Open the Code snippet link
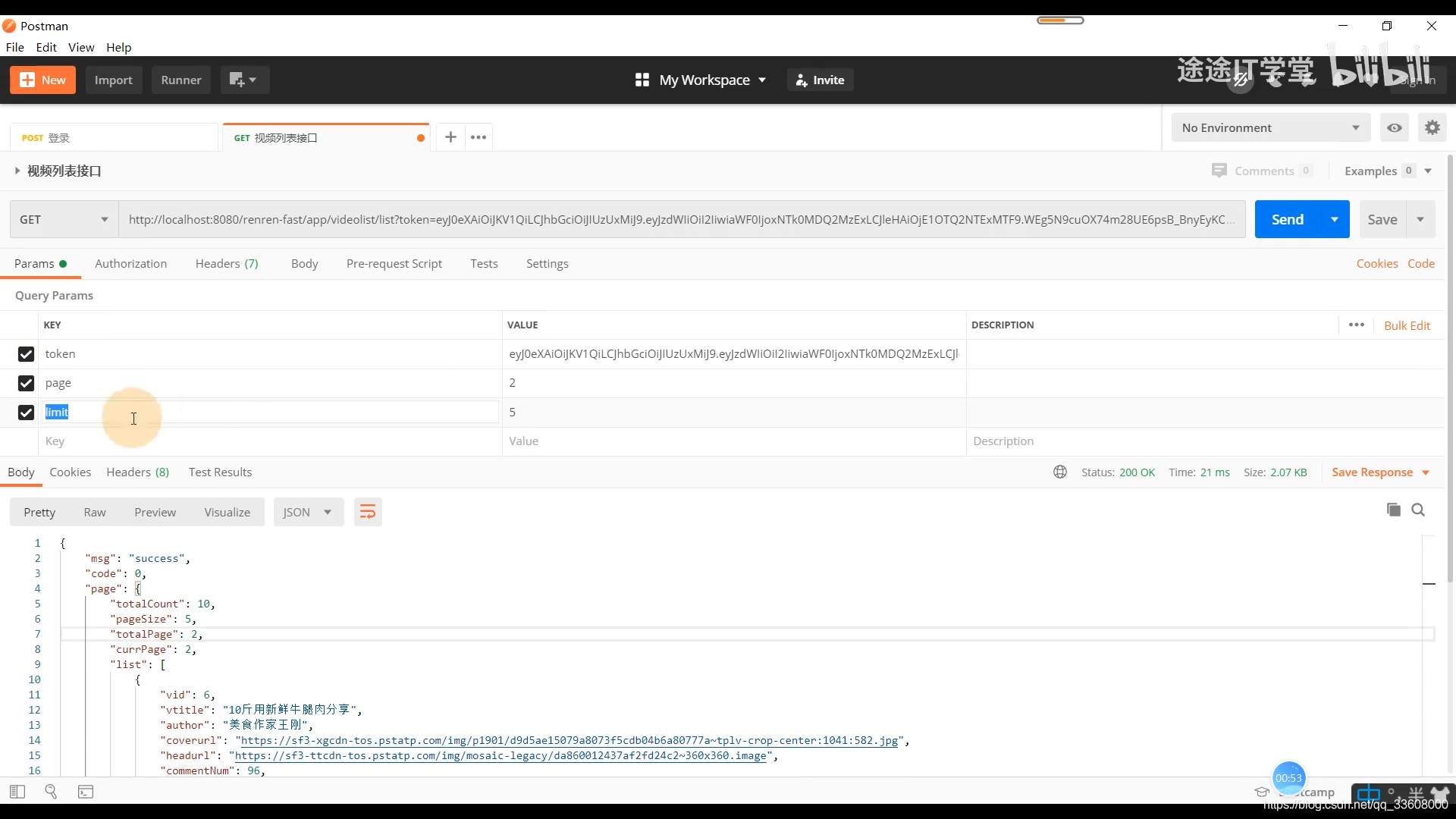 click(1421, 263)
